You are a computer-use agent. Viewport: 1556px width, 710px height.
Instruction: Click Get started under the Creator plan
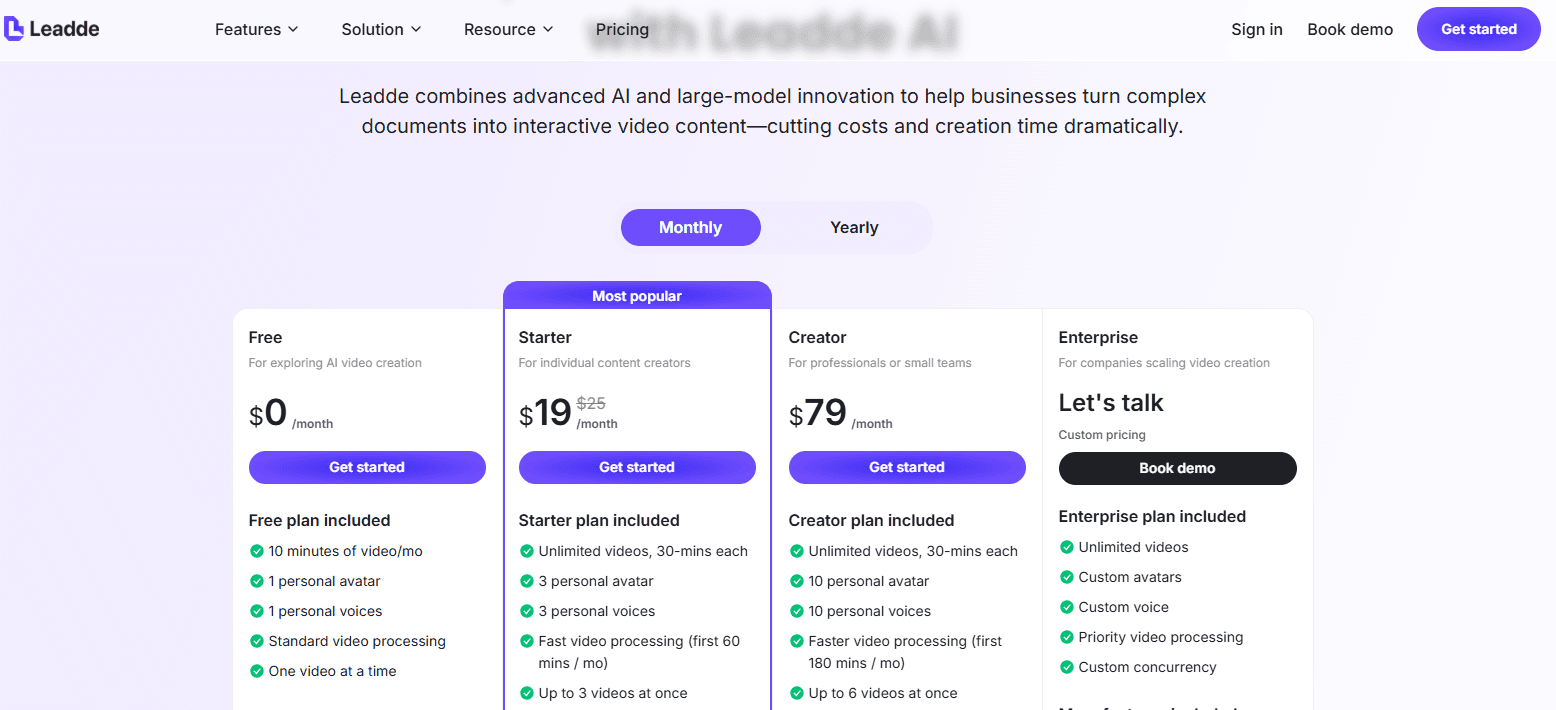907,467
